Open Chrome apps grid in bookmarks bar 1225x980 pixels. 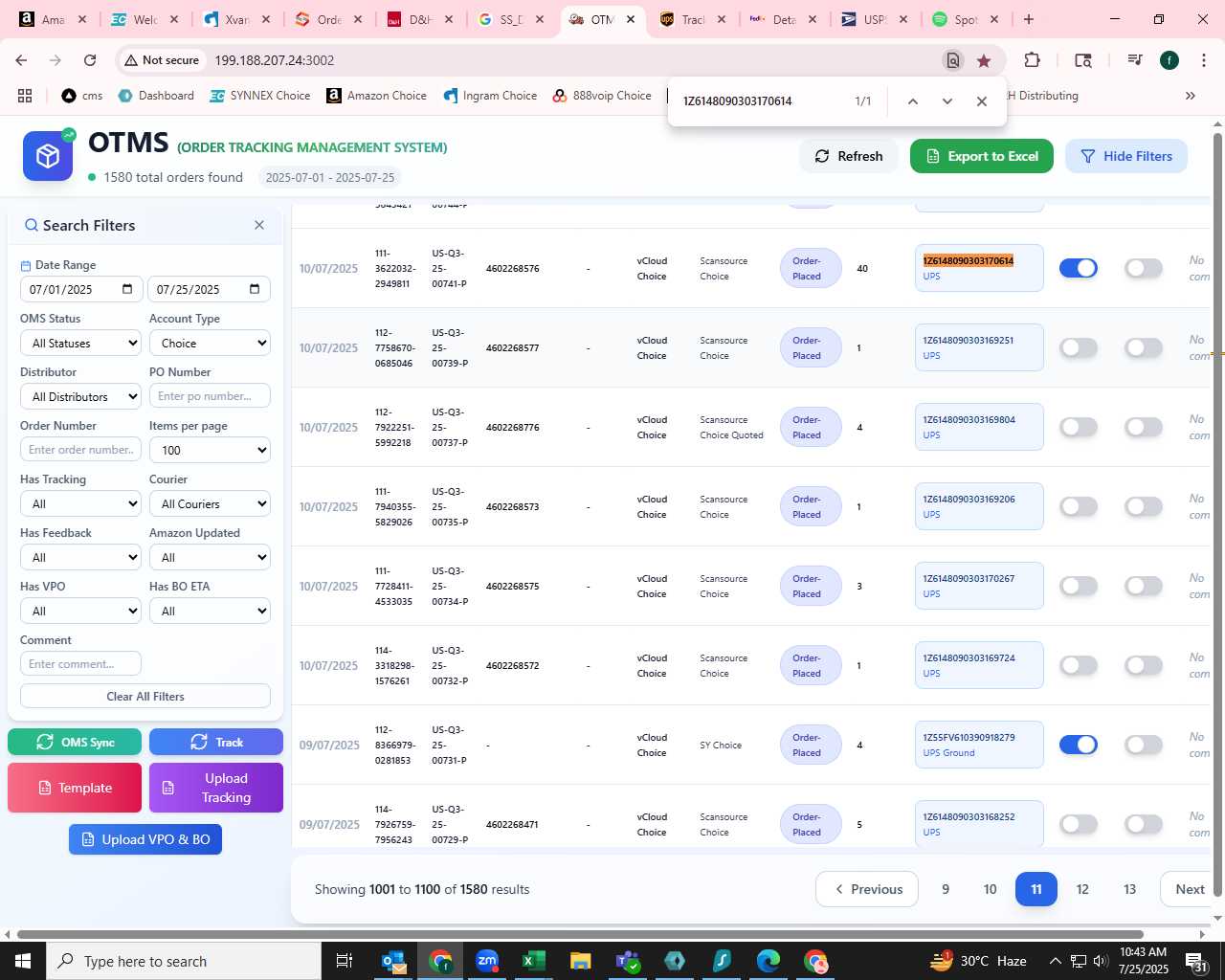[x=25, y=96]
